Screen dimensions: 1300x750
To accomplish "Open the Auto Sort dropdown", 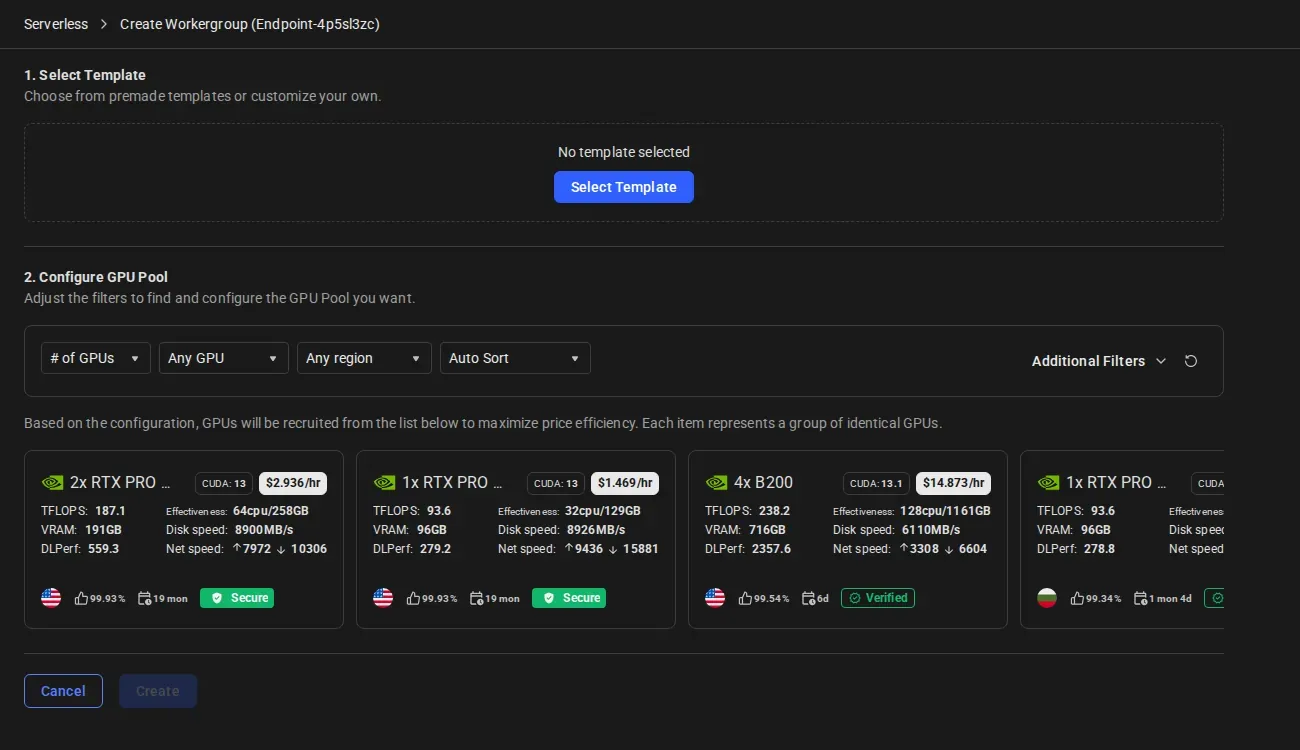I will (x=515, y=358).
